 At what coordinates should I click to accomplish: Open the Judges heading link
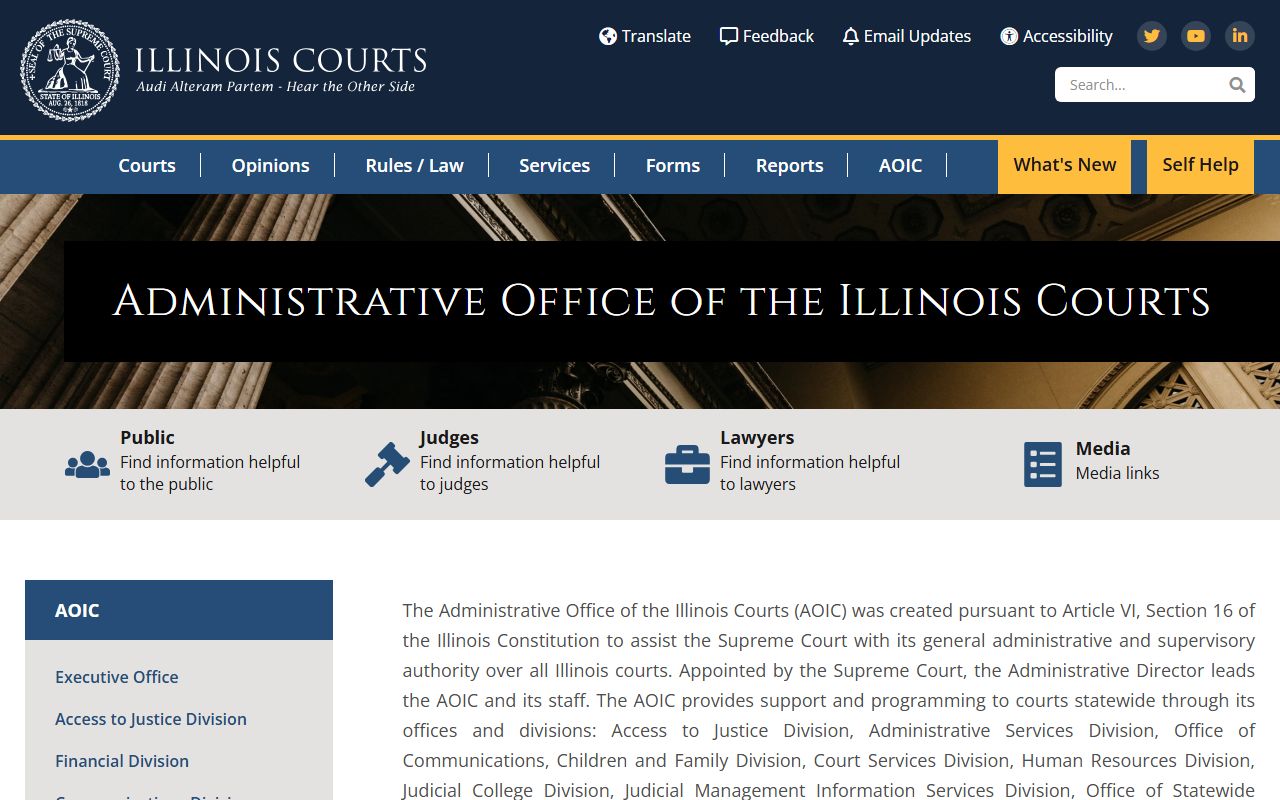(x=449, y=437)
